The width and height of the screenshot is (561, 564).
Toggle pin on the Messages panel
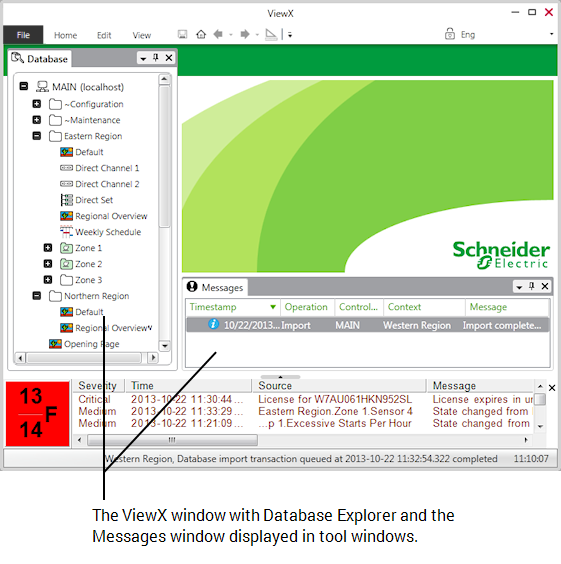532,286
